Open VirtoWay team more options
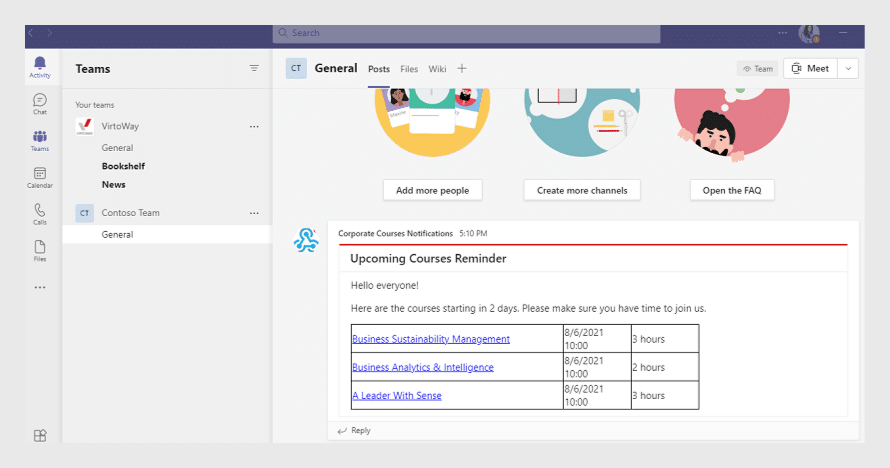 coord(254,127)
